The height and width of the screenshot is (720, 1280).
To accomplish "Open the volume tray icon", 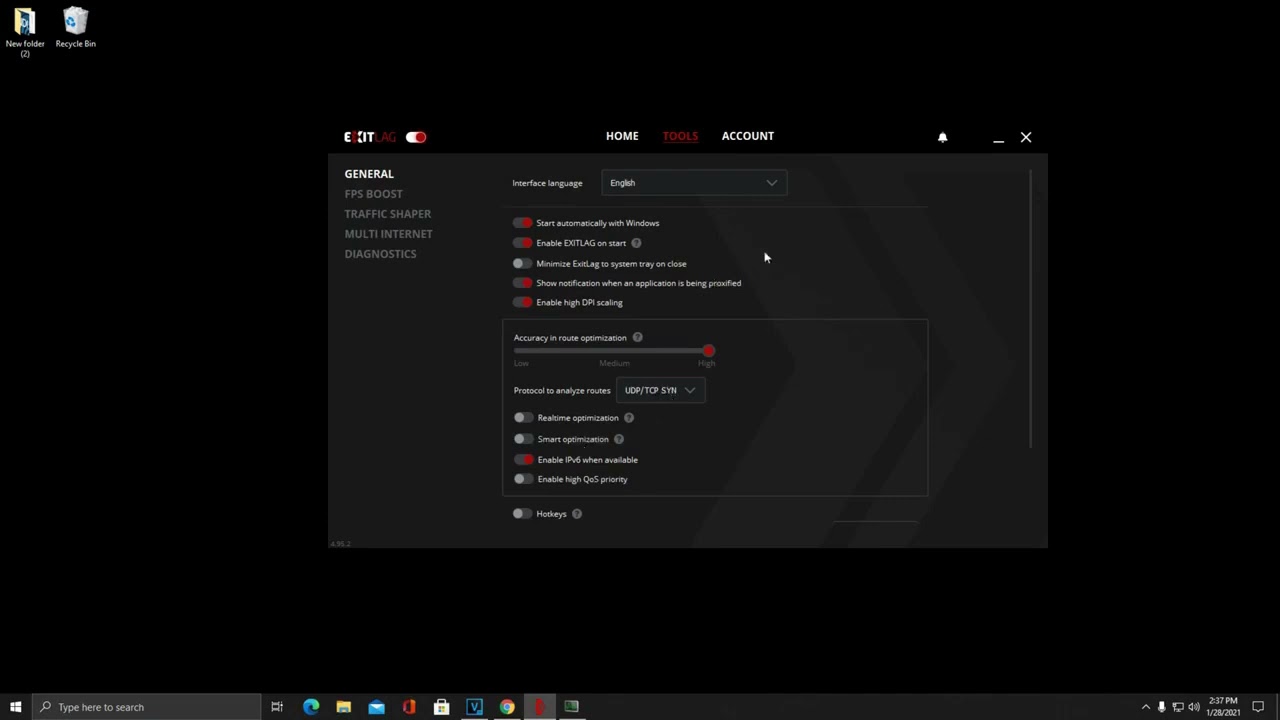I will (1194, 707).
